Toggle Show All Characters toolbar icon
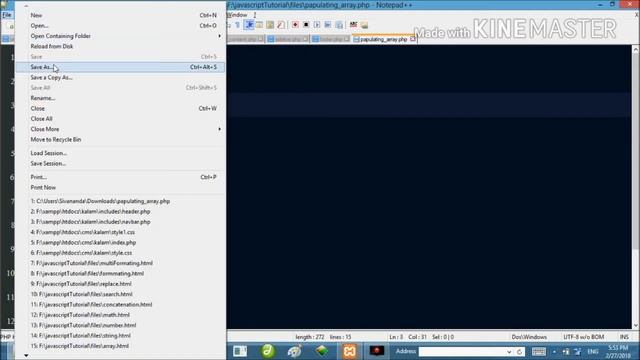640x360 pixels. [x=238, y=25]
